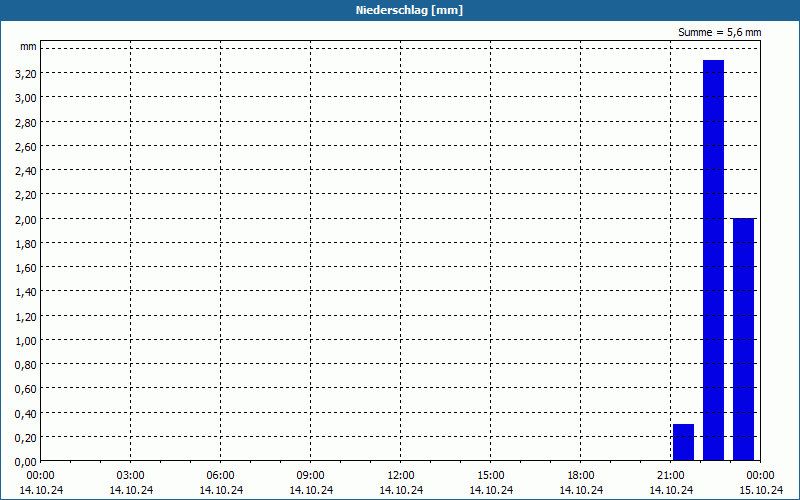
Task: Click the chart title "Niederschlag [mm]"
Action: (x=409, y=10)
